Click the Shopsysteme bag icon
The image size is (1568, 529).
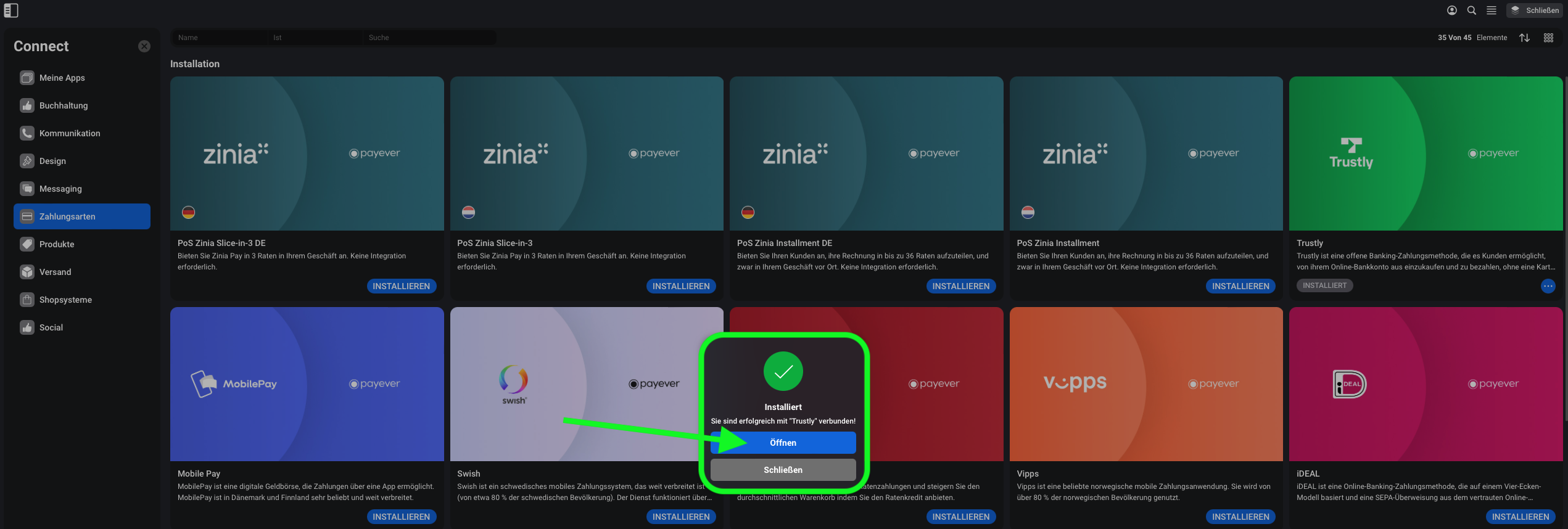pos(27,300)
